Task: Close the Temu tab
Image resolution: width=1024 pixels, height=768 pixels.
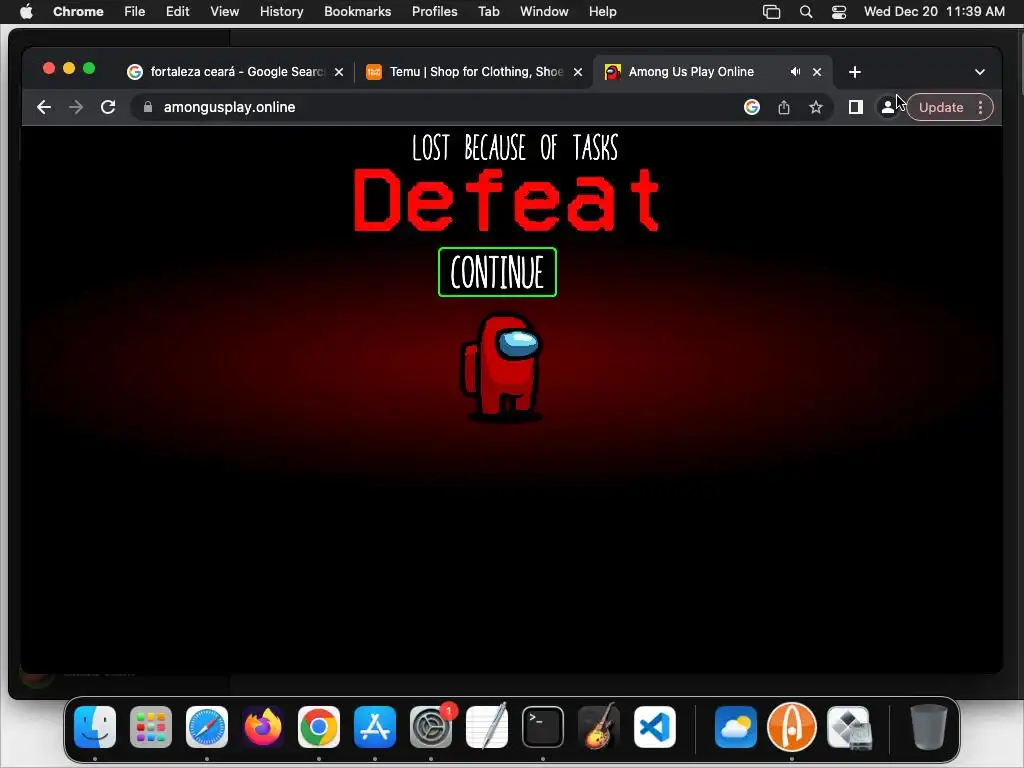Action: pyautogui.click(x=578, y=72)
